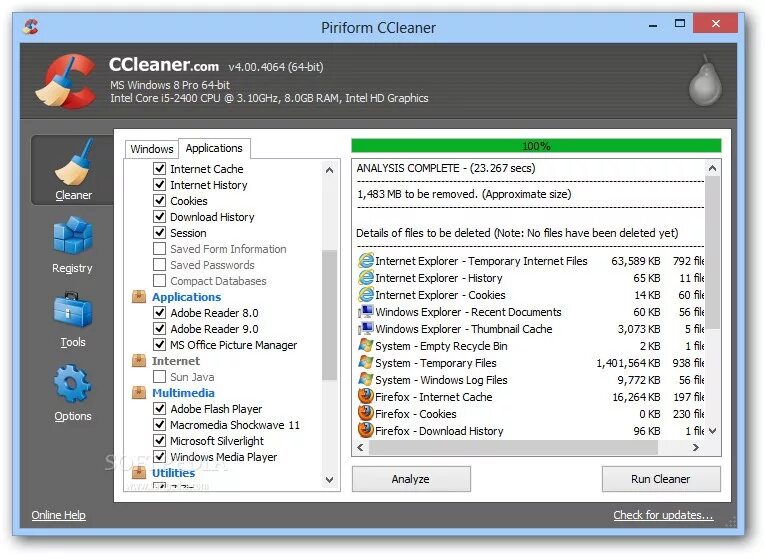Viewport: 765px width, 556px height.
Task: Click the Run Cleaner button
Action: (661, 479)
